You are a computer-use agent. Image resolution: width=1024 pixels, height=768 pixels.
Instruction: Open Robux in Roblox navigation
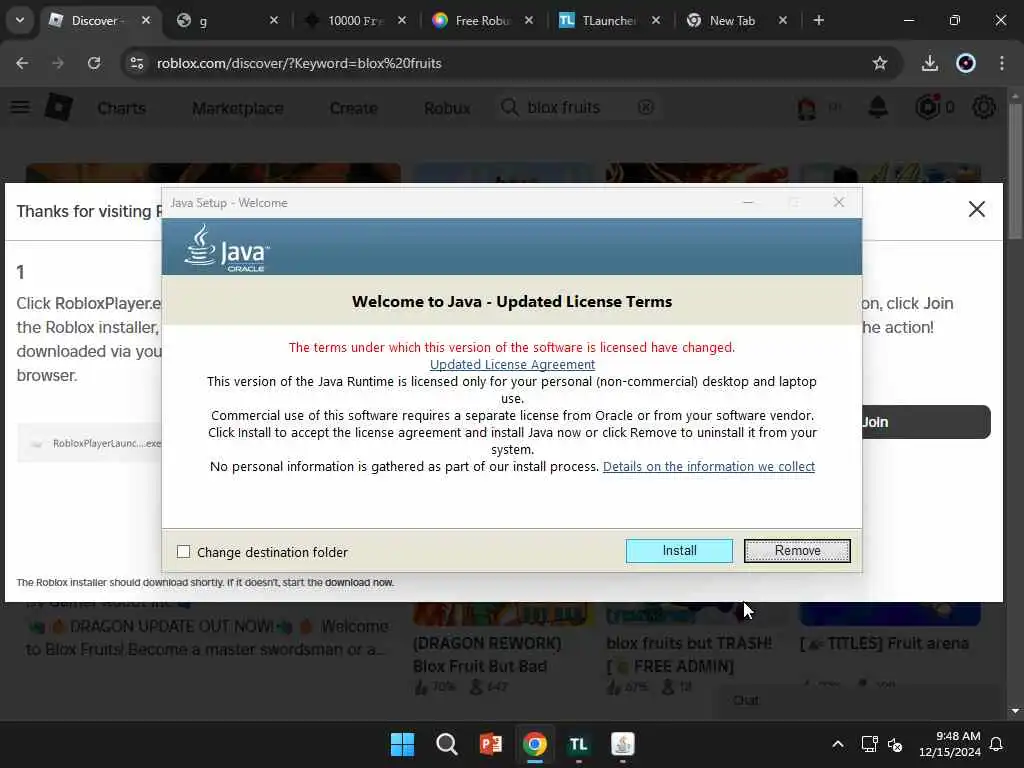click(x=447, y=108)
